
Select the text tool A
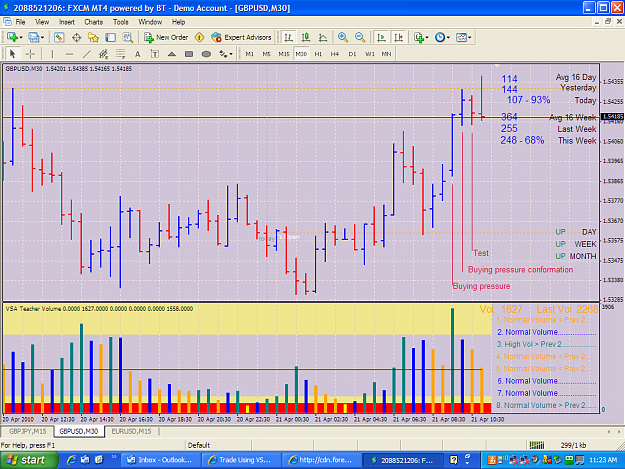point(138,54)
